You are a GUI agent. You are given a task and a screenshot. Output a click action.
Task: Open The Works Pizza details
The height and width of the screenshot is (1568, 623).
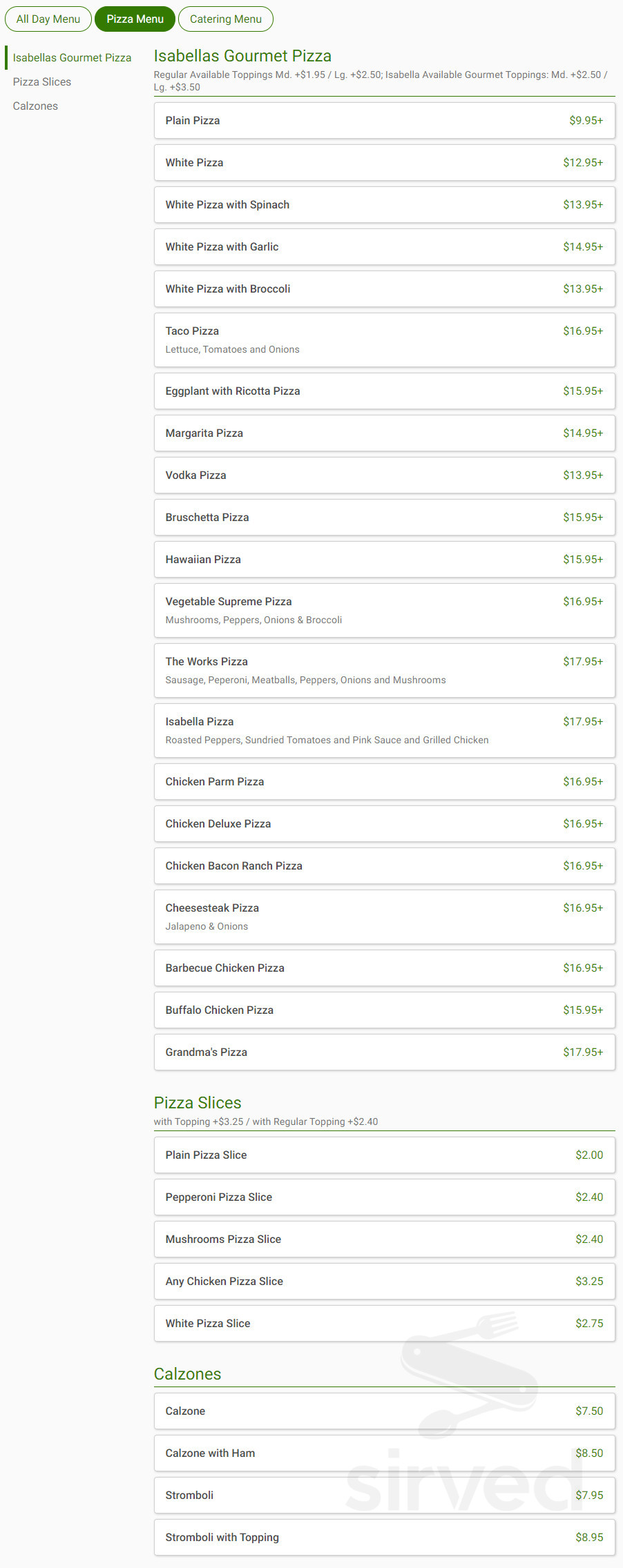(x=384, y=669)
